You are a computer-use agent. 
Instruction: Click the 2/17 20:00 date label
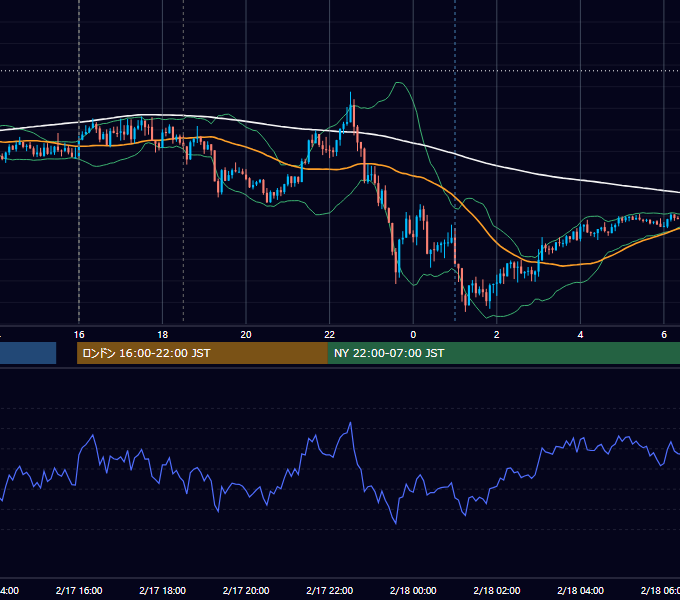click(246, 590)
